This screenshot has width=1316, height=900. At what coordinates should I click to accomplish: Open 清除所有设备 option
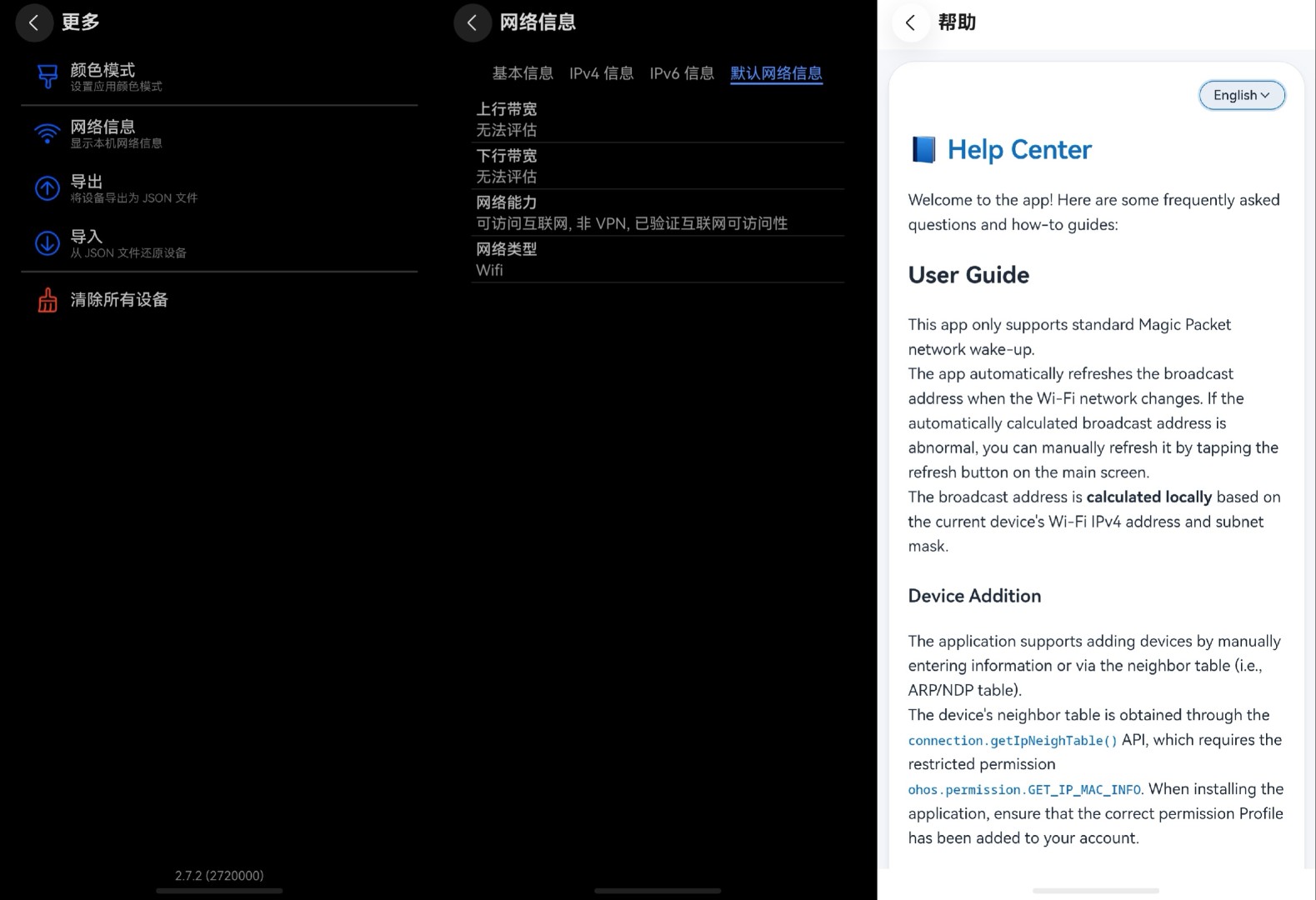click(x=219, y=300)
